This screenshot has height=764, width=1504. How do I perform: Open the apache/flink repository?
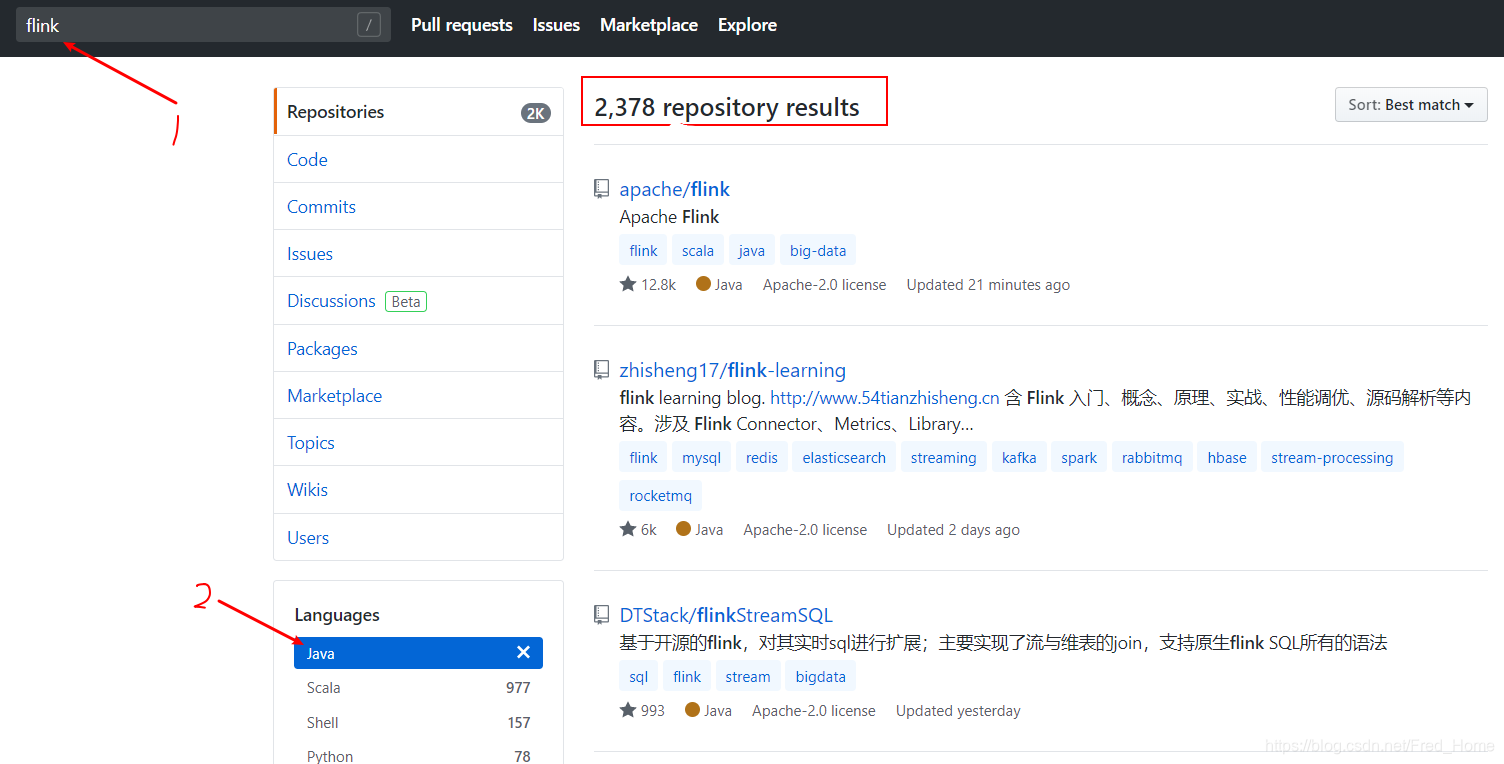coord(674,188)
